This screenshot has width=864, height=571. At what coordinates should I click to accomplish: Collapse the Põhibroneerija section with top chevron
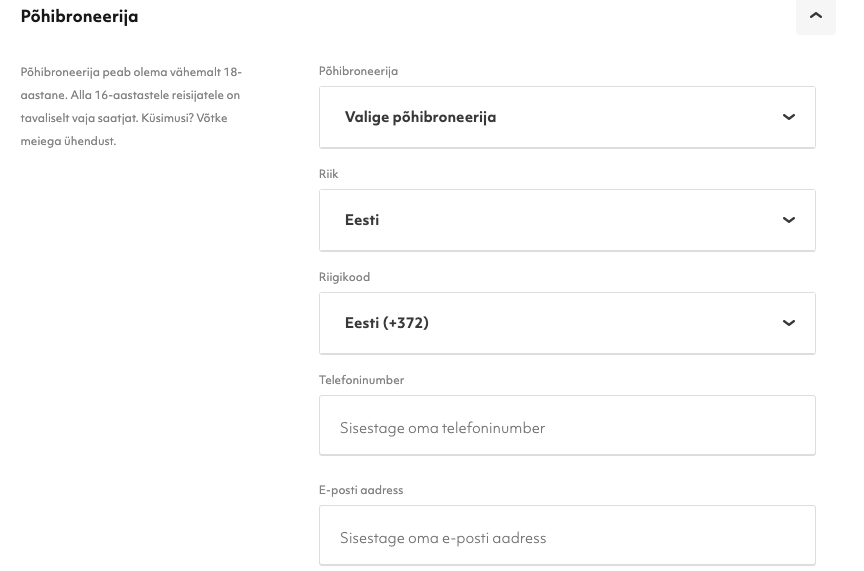click(816, 16)
